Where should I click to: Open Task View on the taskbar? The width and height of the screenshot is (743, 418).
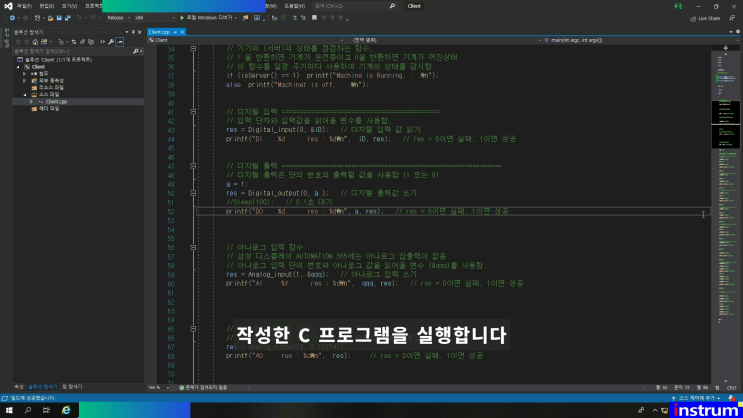click(x=46, y=410)
